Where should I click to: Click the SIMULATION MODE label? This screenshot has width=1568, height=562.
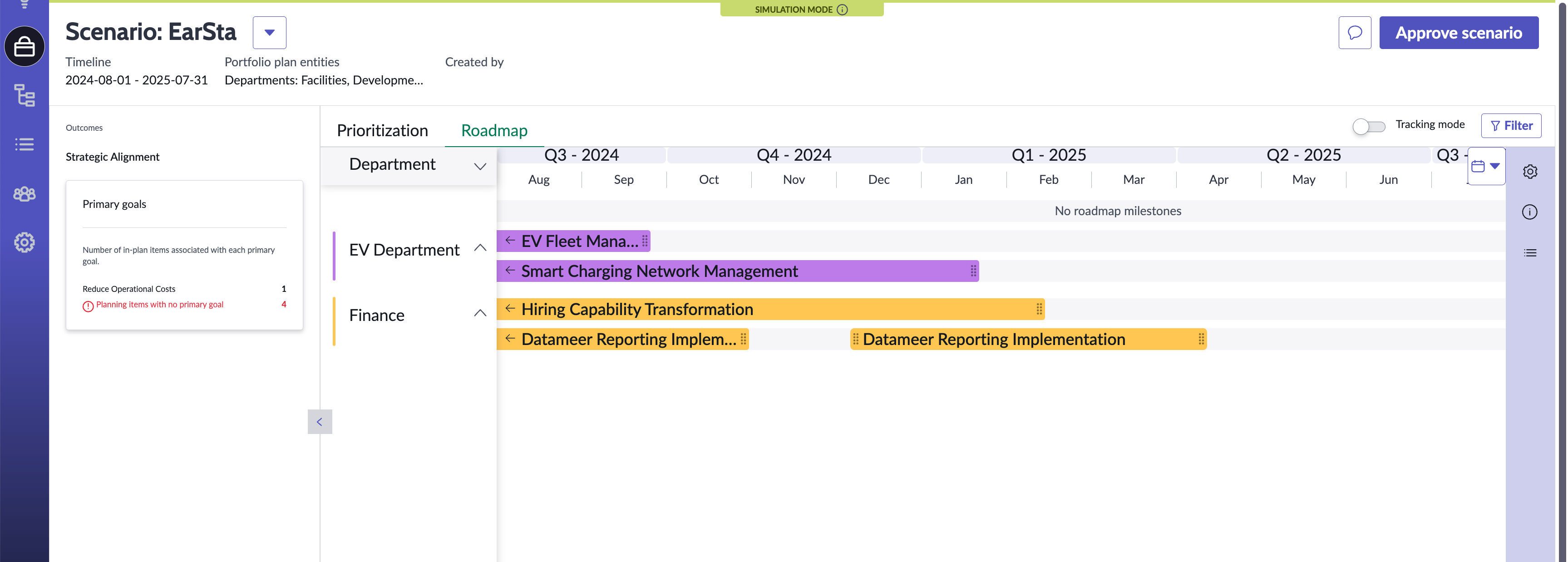[794, 10]
